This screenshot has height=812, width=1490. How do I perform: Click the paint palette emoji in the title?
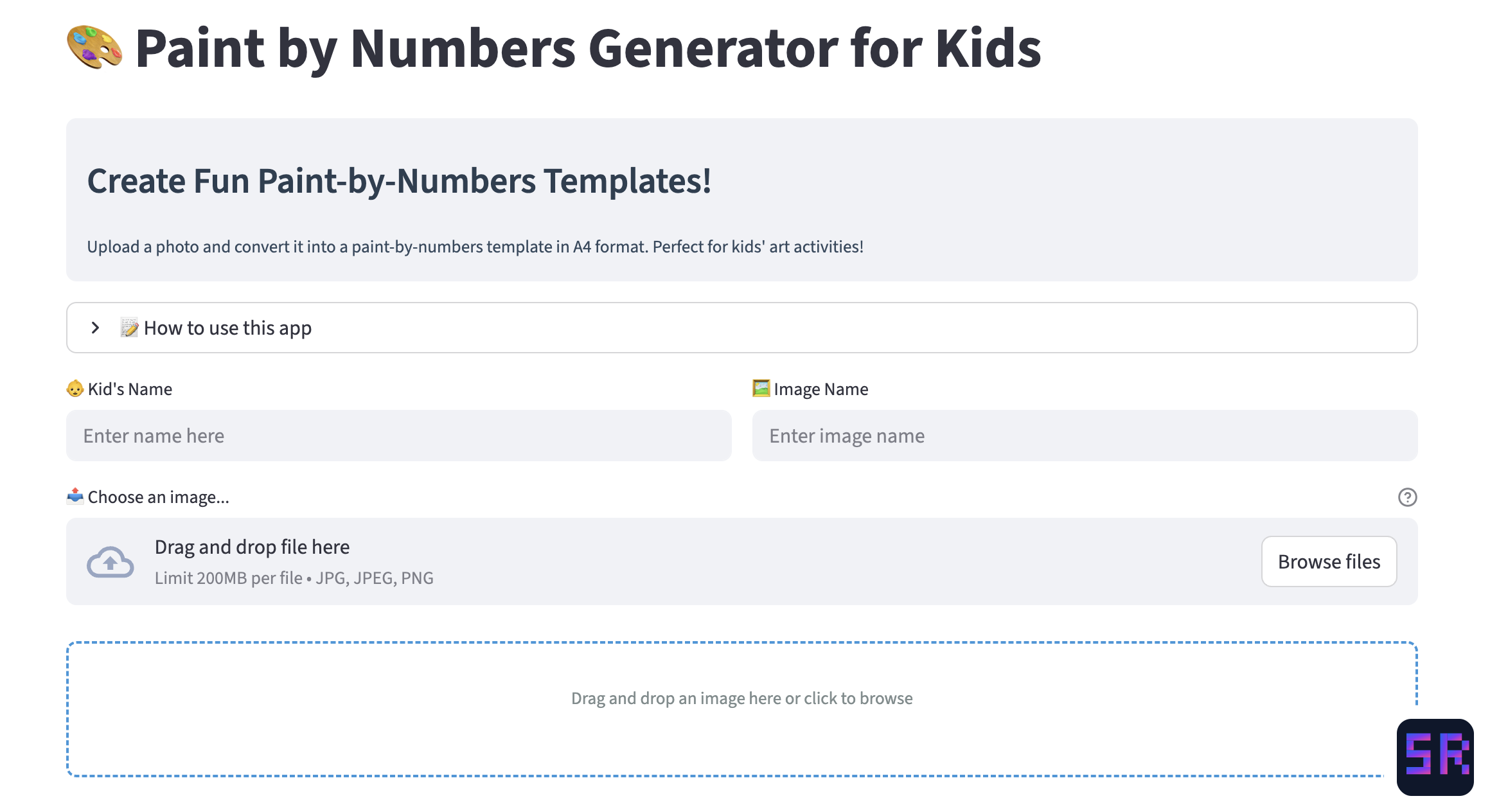pyautogui.click(x=94, y=47)
